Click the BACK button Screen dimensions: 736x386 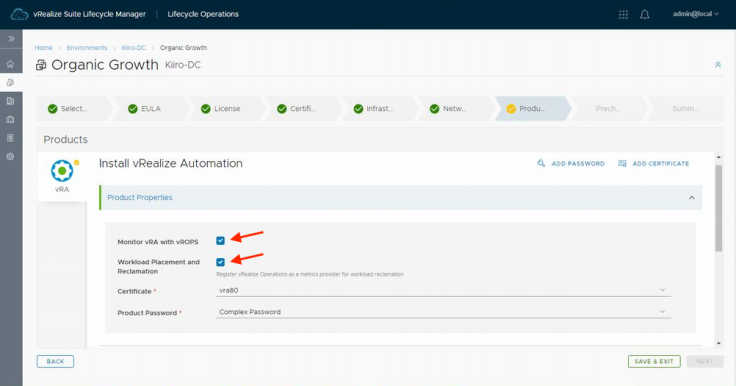click(x=55, y=361)
